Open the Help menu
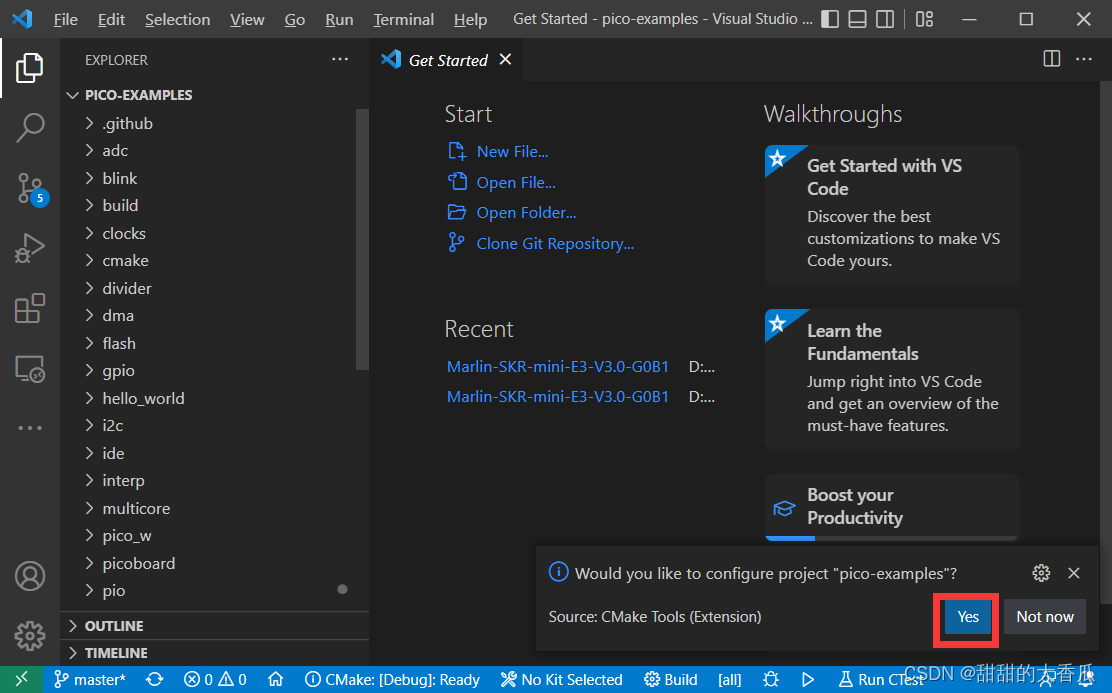 [470, 19]
